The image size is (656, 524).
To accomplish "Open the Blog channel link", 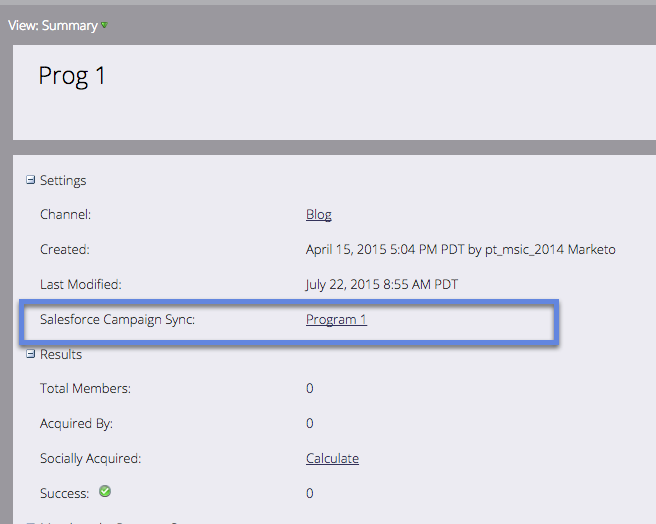I will coord(318,214).
